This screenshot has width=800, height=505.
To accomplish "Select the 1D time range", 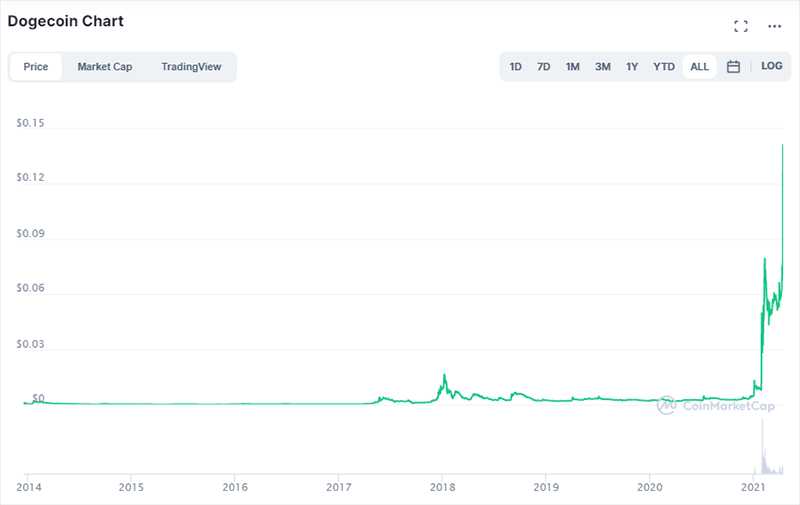I will [515, 67].
